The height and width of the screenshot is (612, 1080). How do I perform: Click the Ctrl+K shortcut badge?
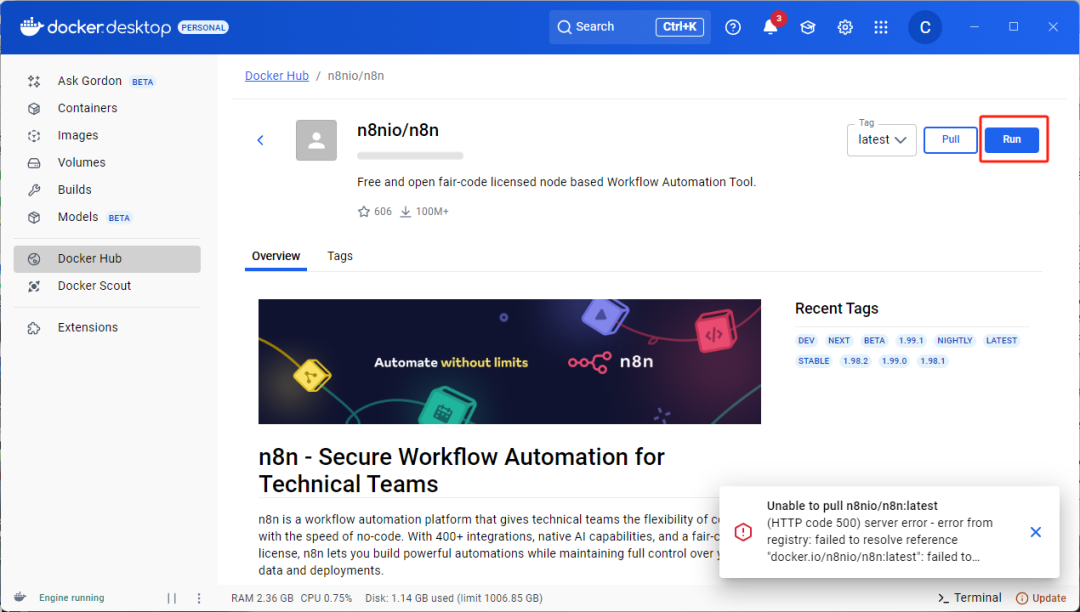point(679,27)
